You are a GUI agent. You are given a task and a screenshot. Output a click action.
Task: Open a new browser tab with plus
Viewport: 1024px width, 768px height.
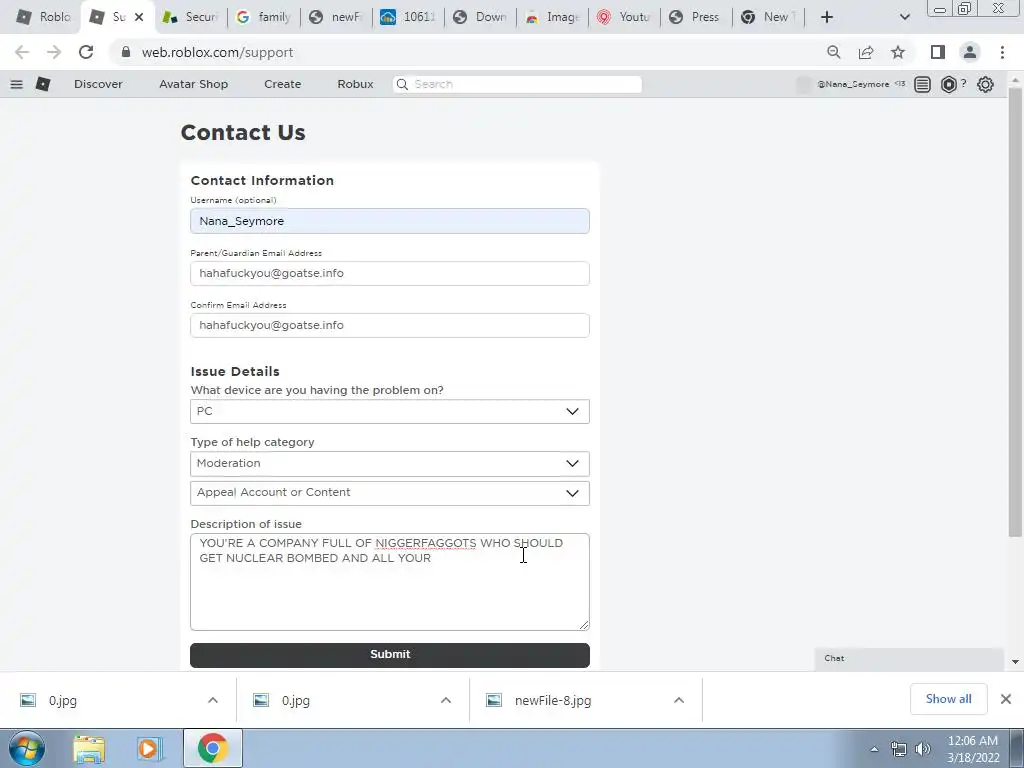[x=827, y=17]
